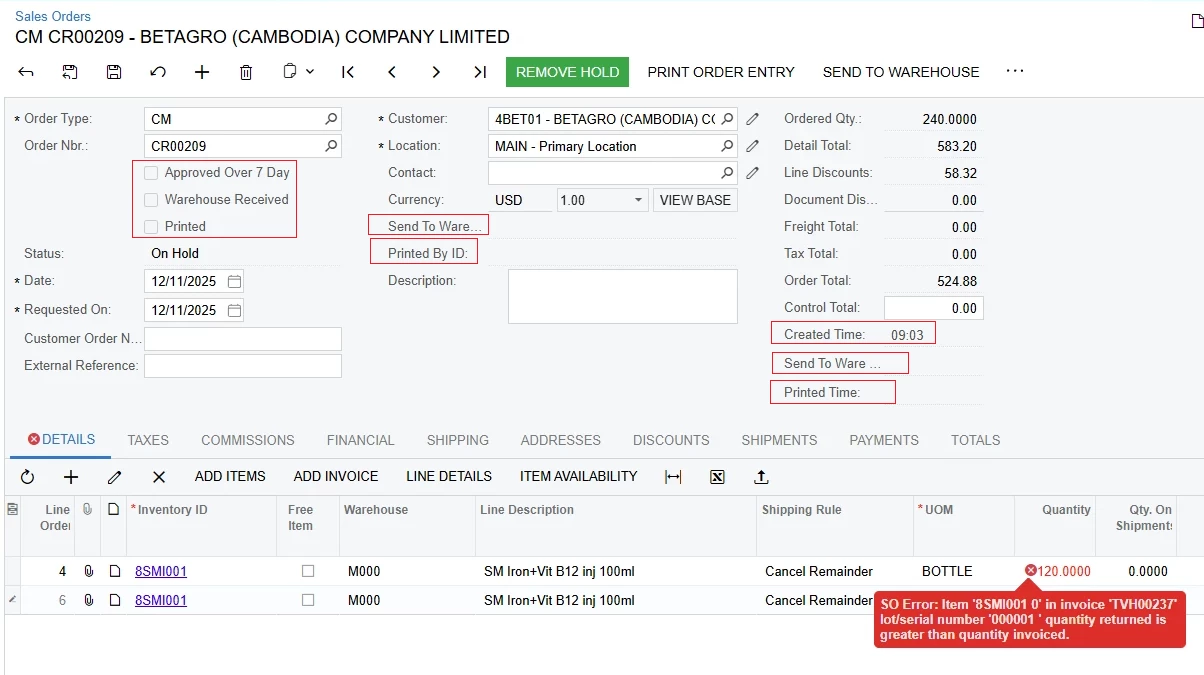Open Order Nbr. lookup magnifier
The height and width of the screenshot is (675, 1204).
[x=331, y=146]
